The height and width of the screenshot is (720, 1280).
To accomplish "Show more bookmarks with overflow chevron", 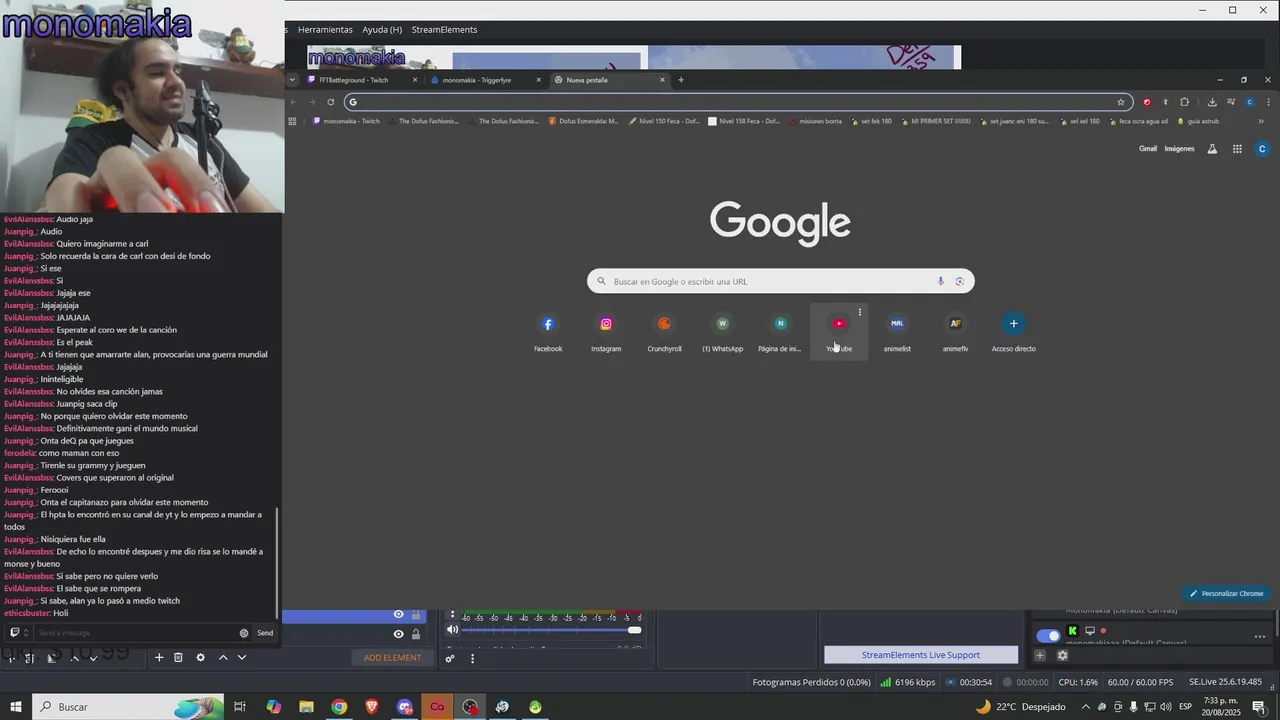I will 1261,121.
